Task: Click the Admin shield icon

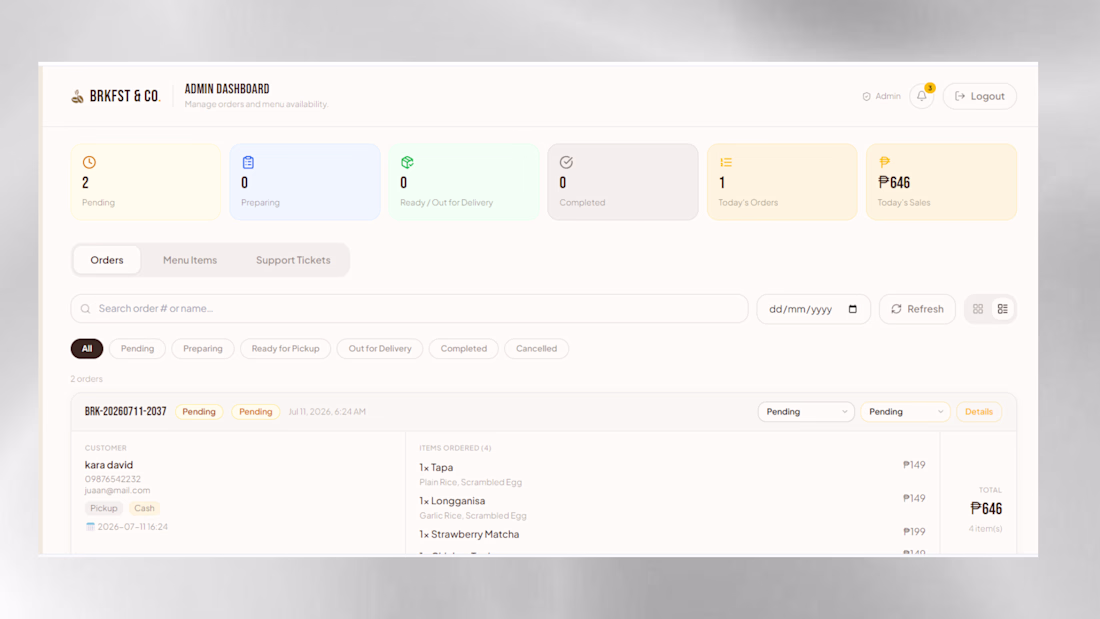Action: [x=866, y=96]
